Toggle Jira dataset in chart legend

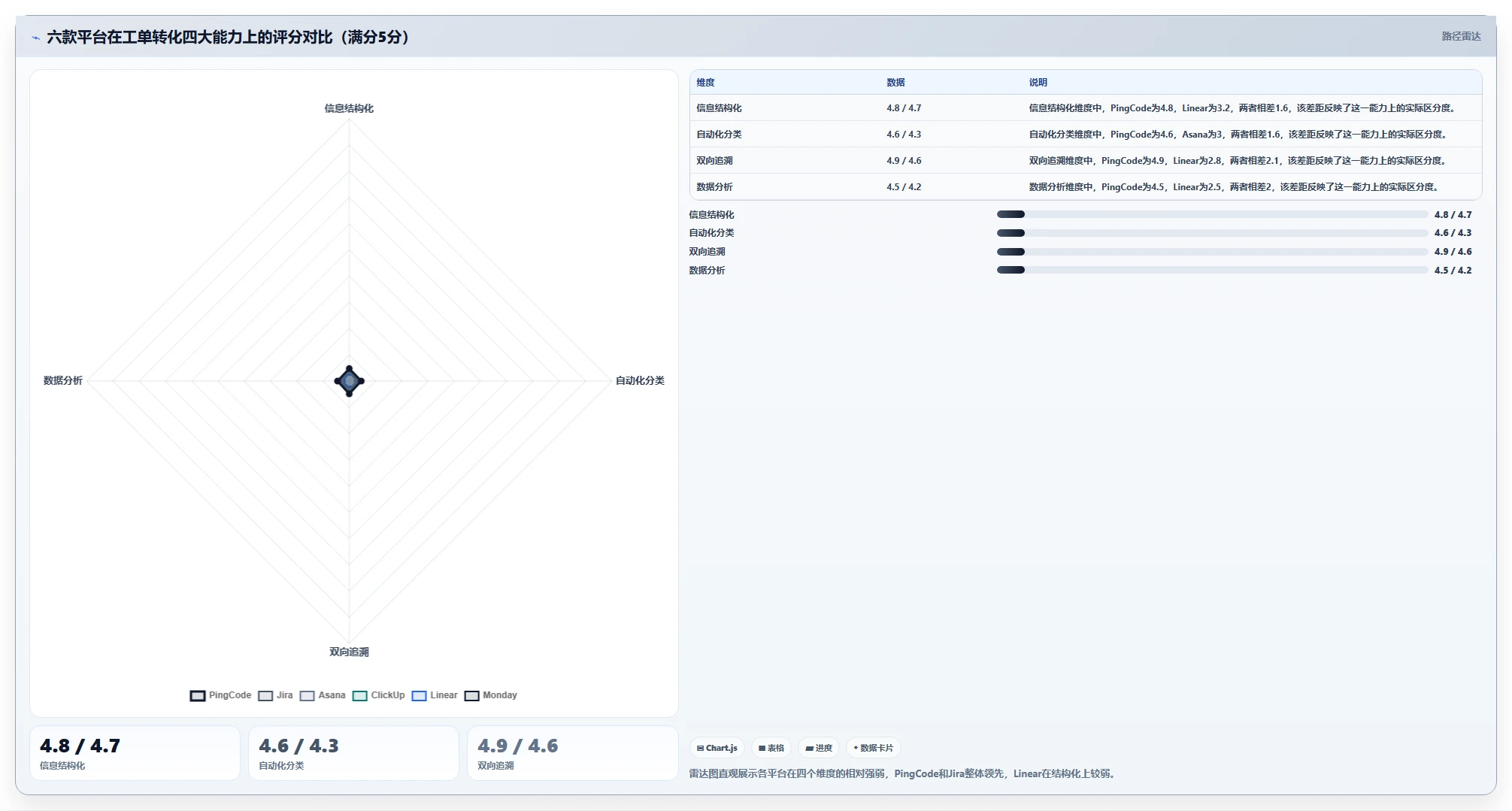pyautogui.click(x=275, y=695)
